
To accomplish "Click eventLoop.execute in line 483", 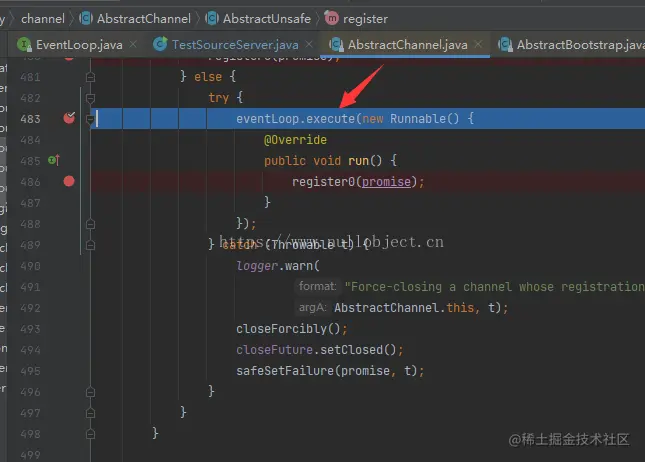I will (295, 119).
